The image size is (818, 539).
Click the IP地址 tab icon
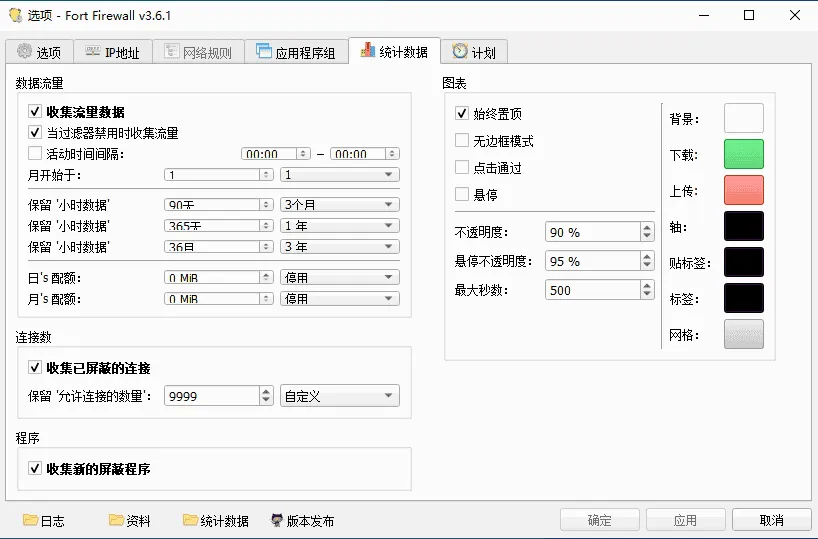[91, 53]
